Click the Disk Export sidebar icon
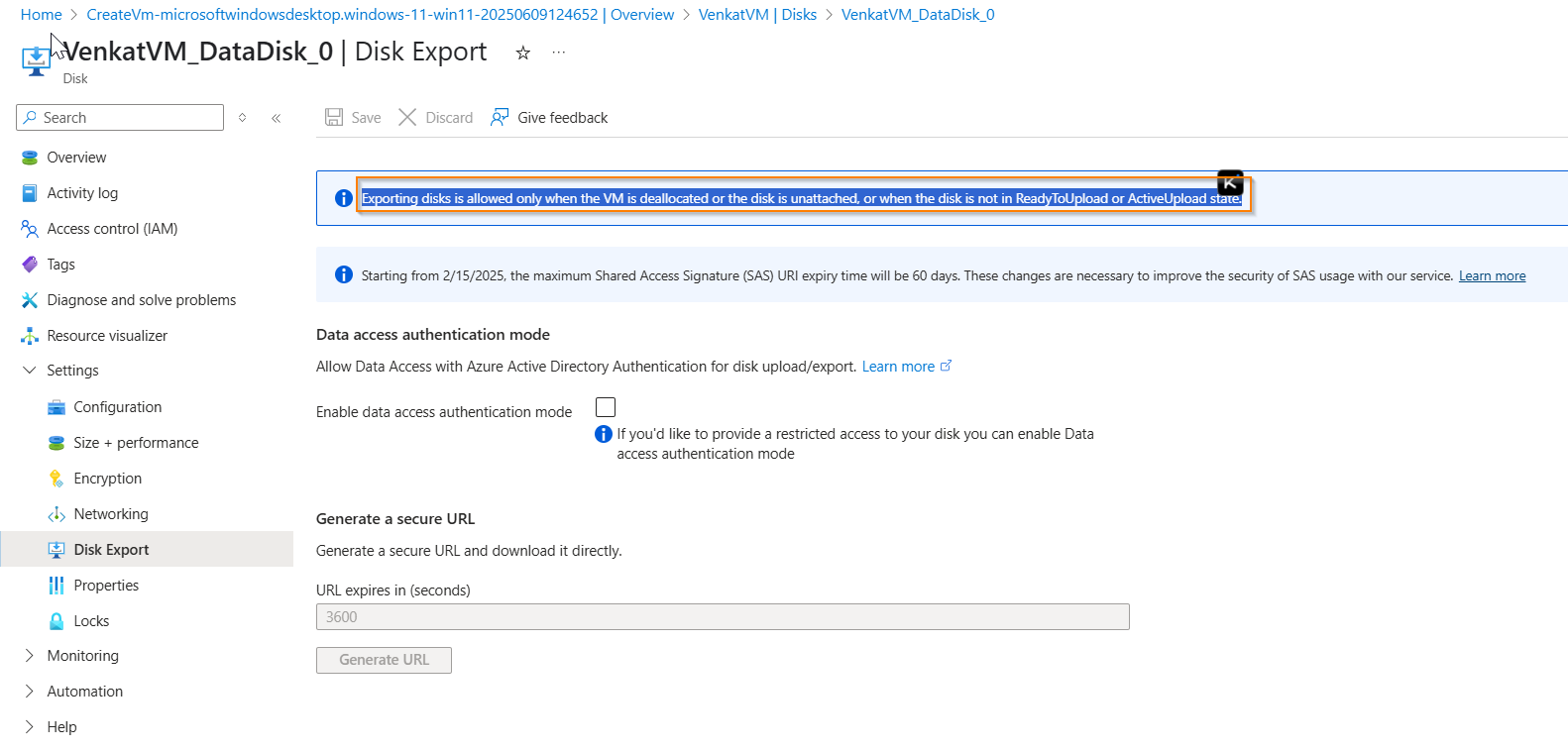Image resolution: width=1568 pixels, height=751 pixels. pyautogui.click(x=56, y=550)
